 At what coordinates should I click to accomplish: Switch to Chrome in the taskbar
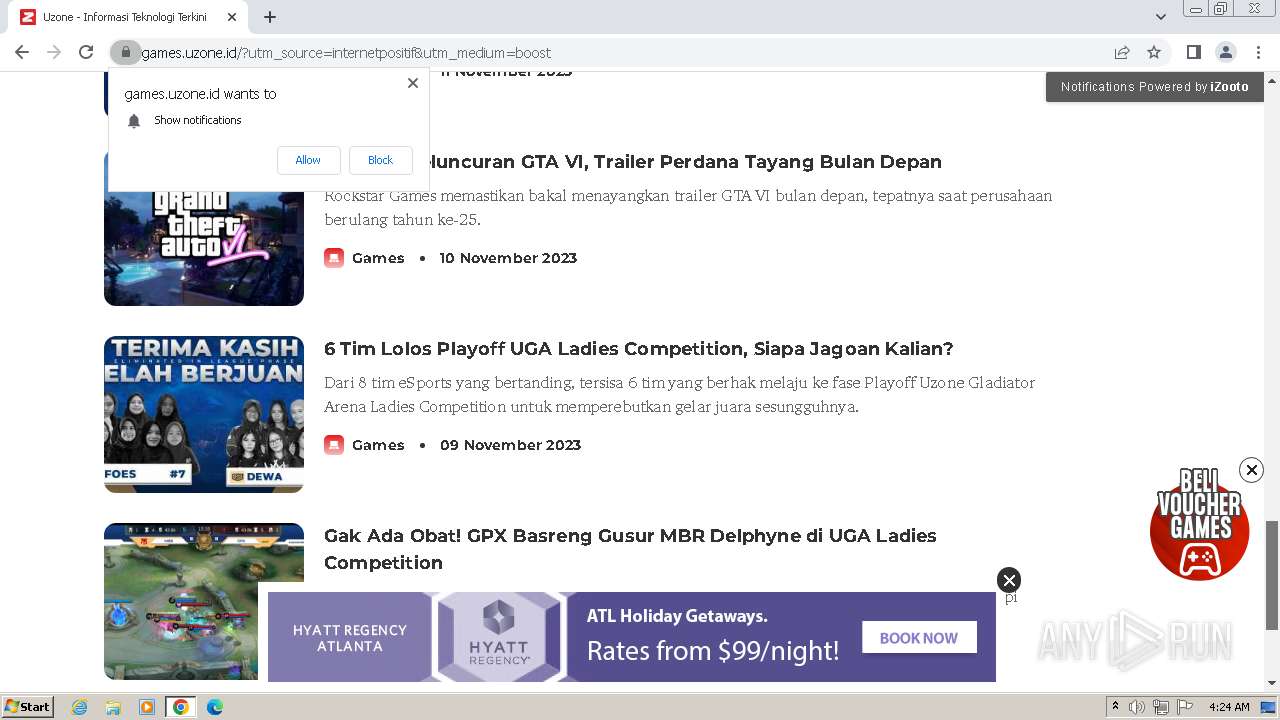[x=181, y=707]
